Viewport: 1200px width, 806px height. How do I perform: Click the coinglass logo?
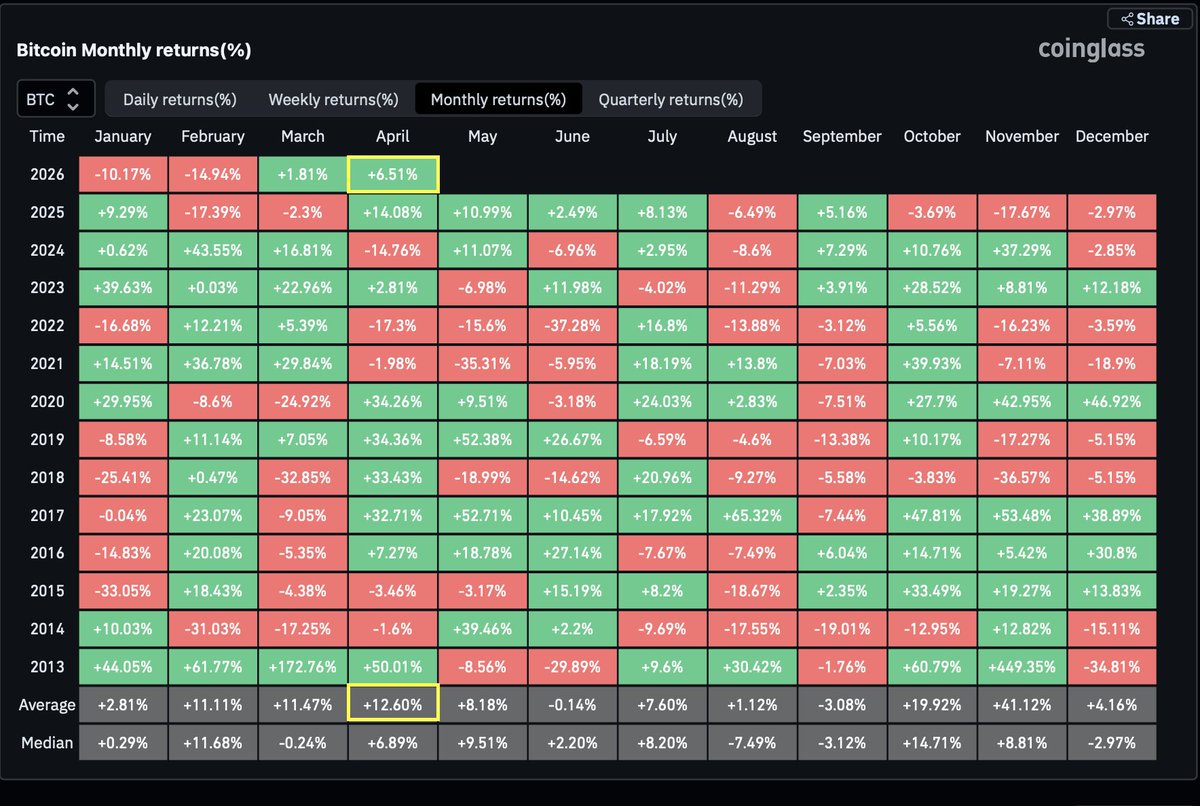click(x=1091, y=49)
